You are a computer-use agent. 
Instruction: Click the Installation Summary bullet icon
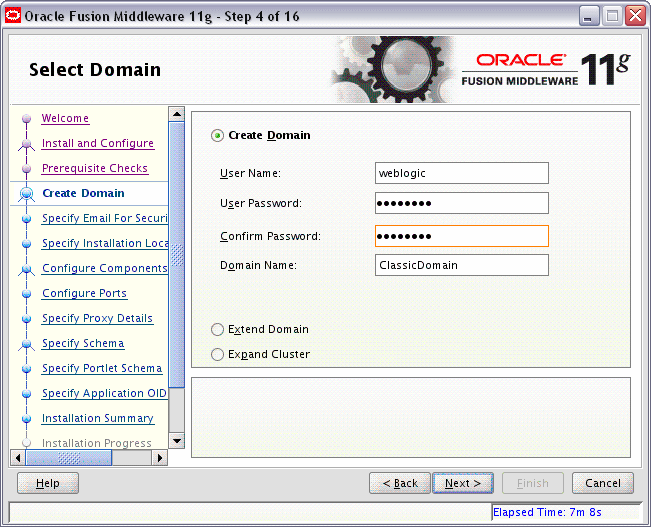point(27,419)
